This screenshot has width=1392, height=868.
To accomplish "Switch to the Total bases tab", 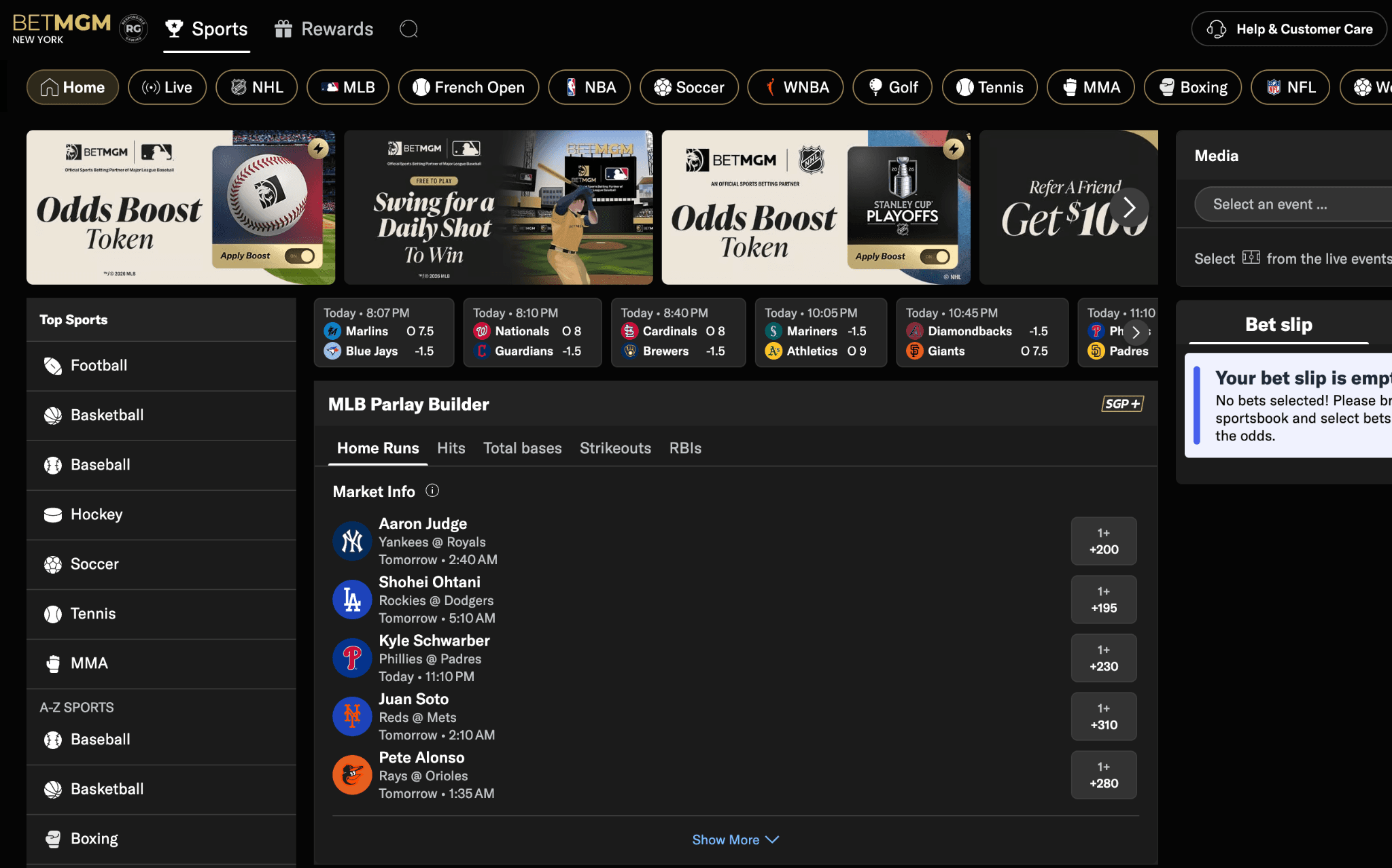I will 523,448.
